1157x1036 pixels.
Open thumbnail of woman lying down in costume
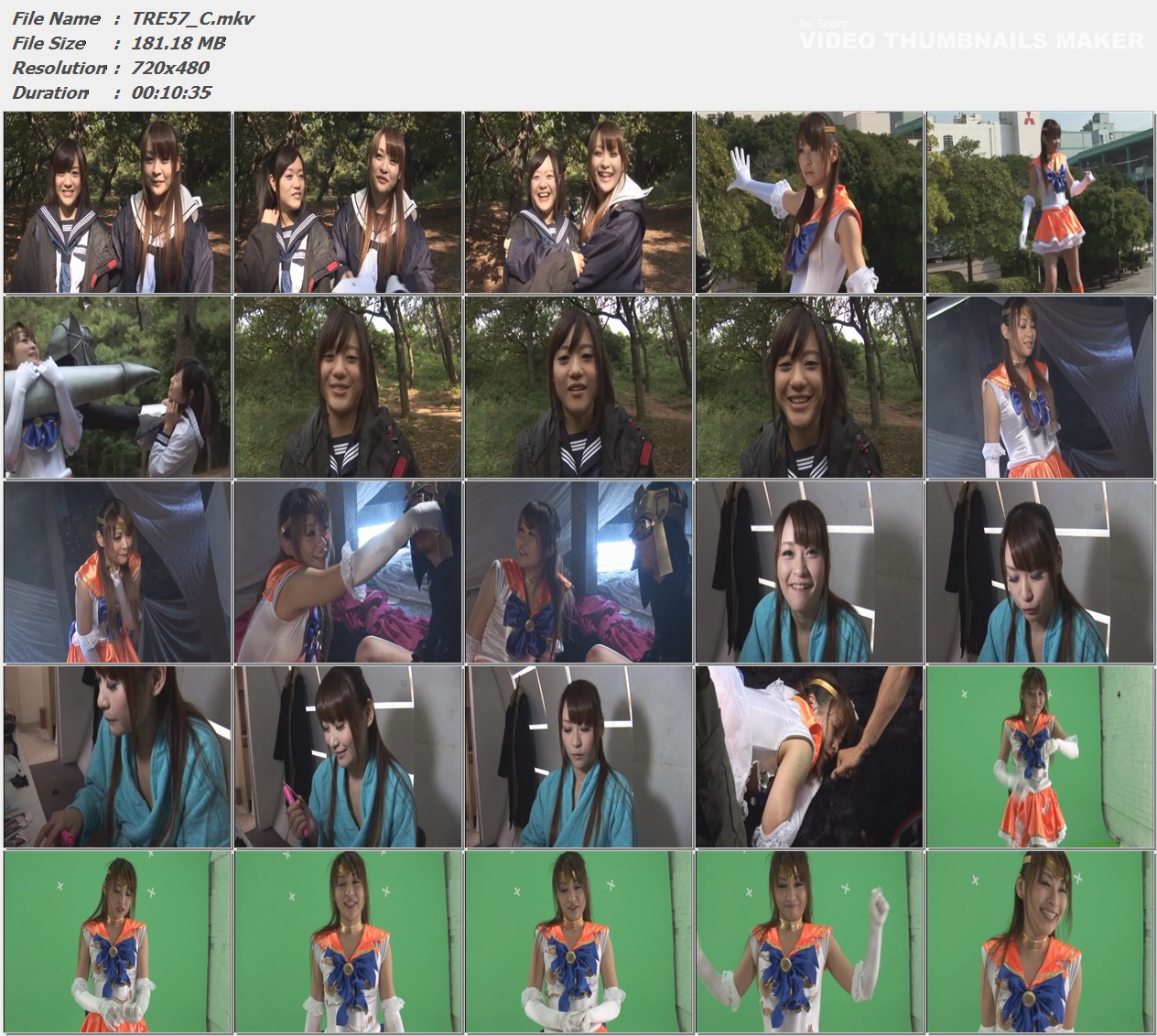click(x=809, y=757)
